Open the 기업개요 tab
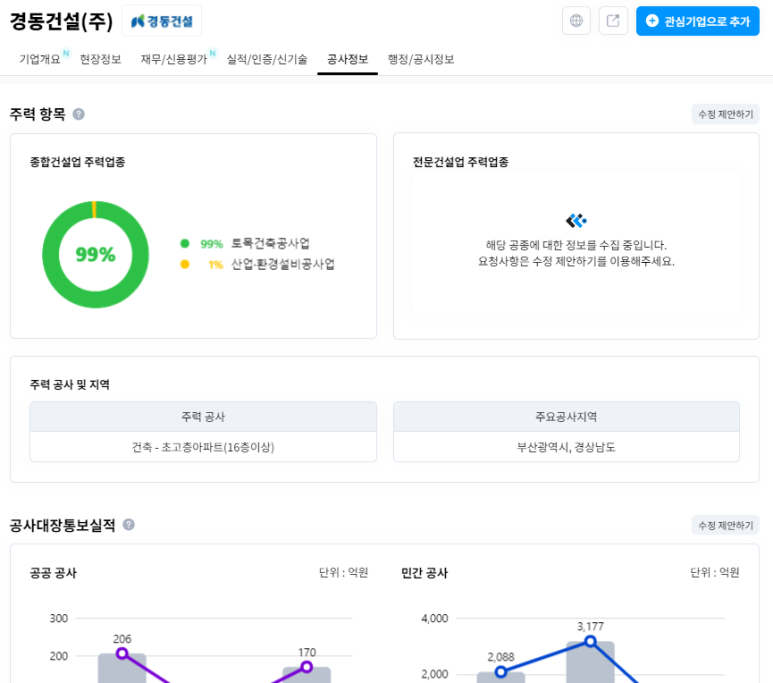Screen dimensions: 773x683 point(39,59)
